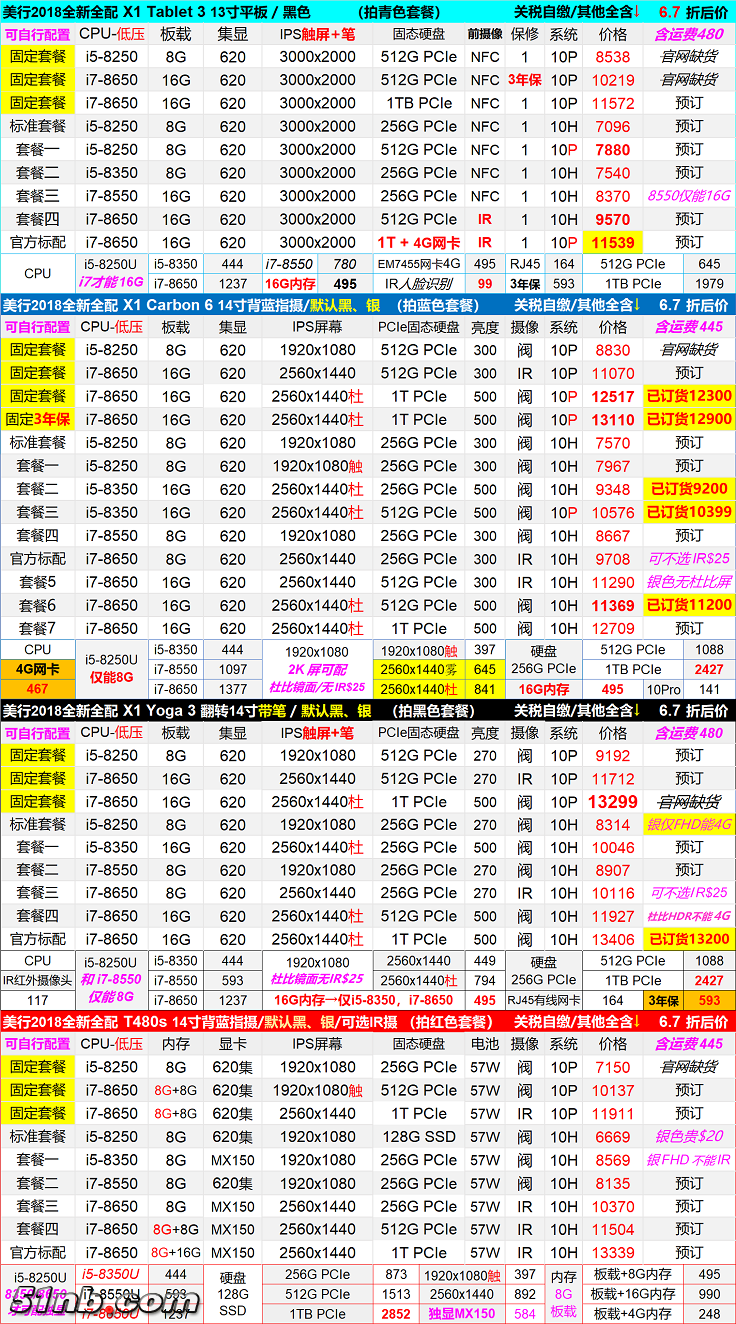Click the '已订货10399' yellow cell
Image resolution: width=736 pixels, height=1324 pixels.
[689, 512]
